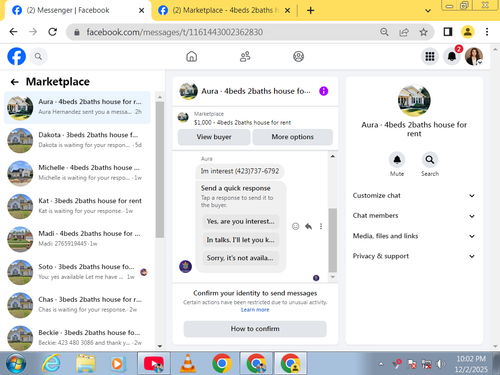
Task: Click the How to confirm button
Action: [x=255, y=329]
